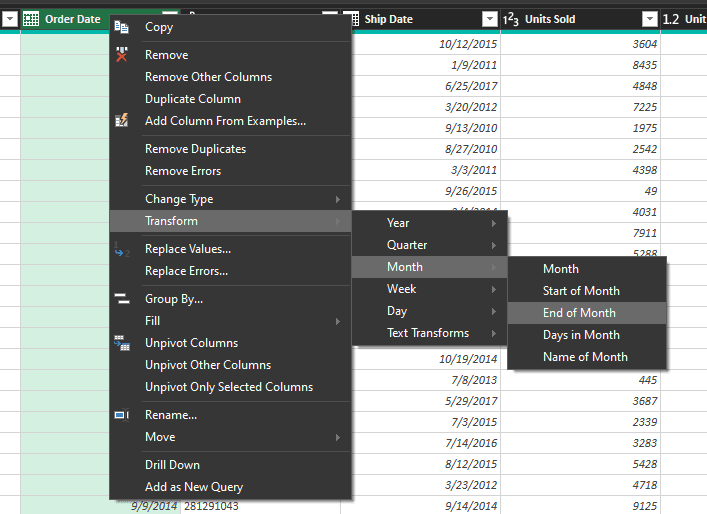Click the Rename icon

tap(122, 415)
